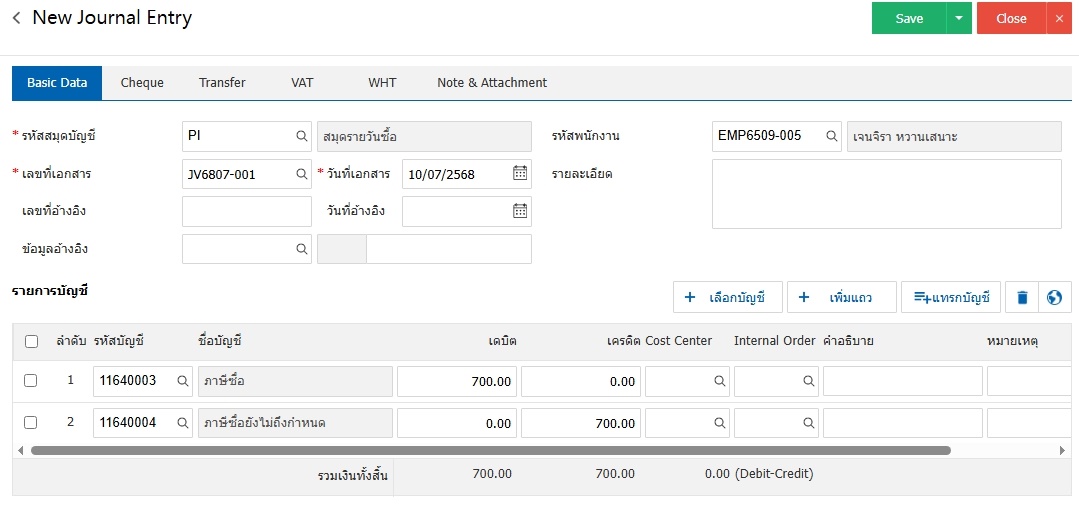Click the green Save button
1079x505 pixels.
pos(909,18)
